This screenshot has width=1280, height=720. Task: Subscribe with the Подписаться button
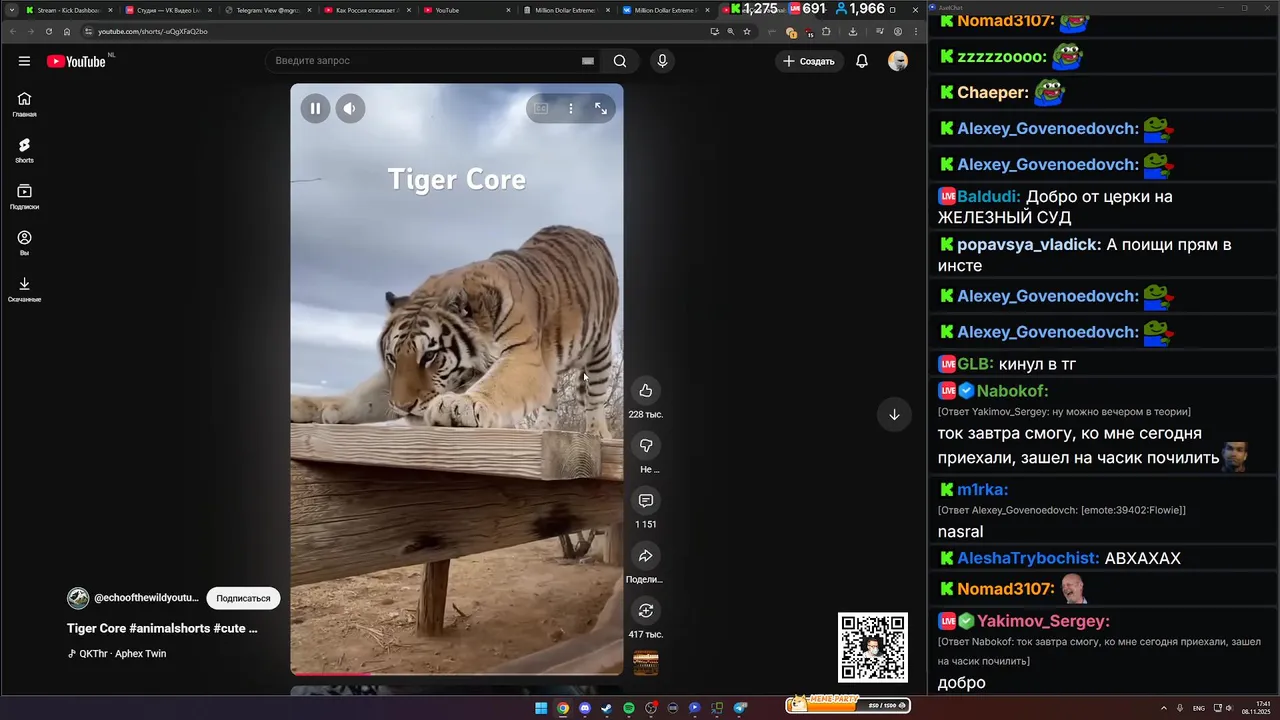[243, 598]
